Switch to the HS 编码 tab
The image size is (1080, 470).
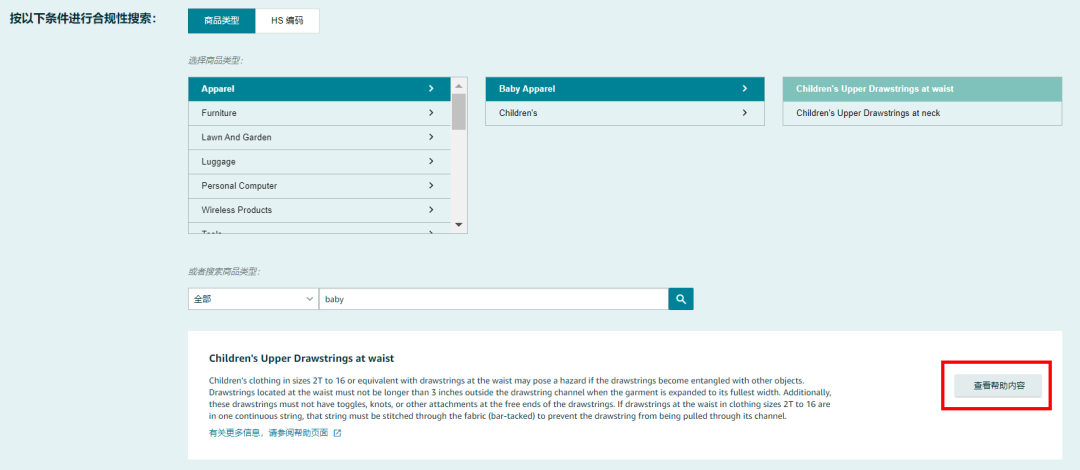coord(287,21)
